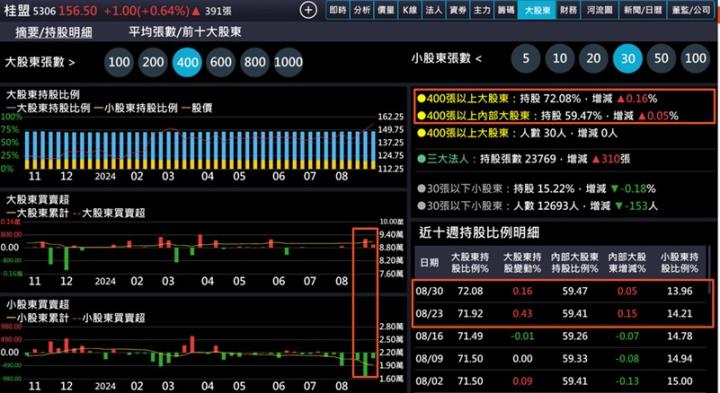The image size is (720, 393).
Task: Click the 股價 legend entry
Action: point(197,108)
